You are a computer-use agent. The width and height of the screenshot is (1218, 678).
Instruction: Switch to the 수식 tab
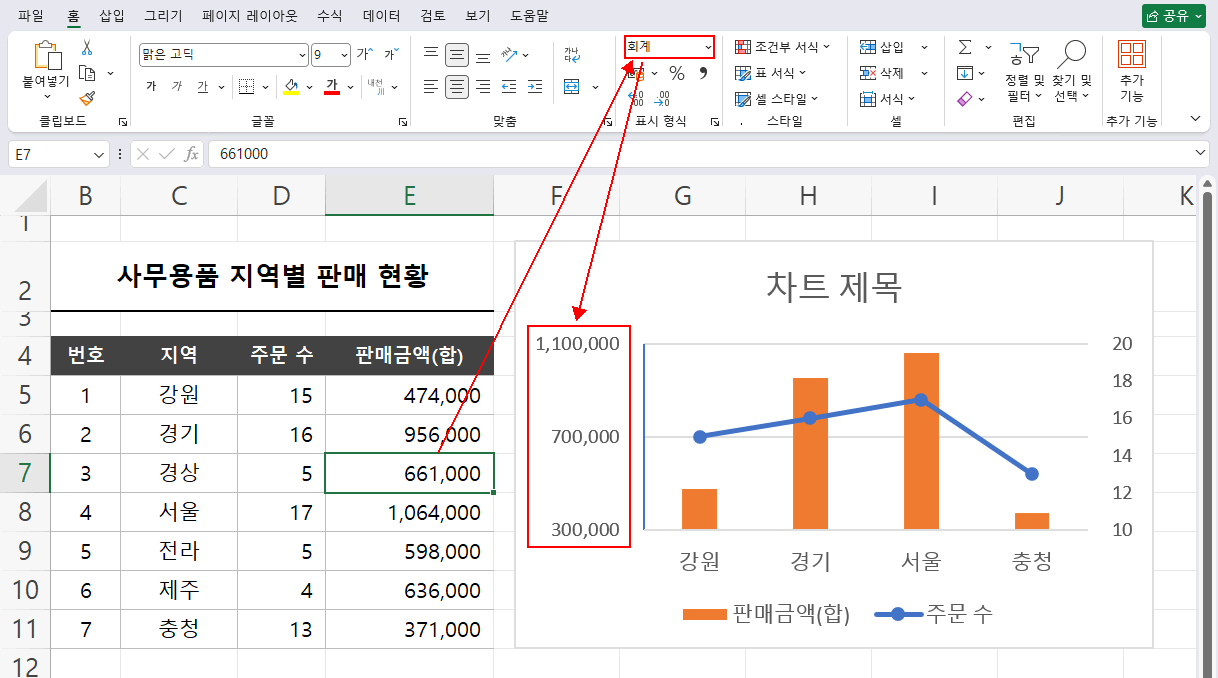click(x=329, y=16)
